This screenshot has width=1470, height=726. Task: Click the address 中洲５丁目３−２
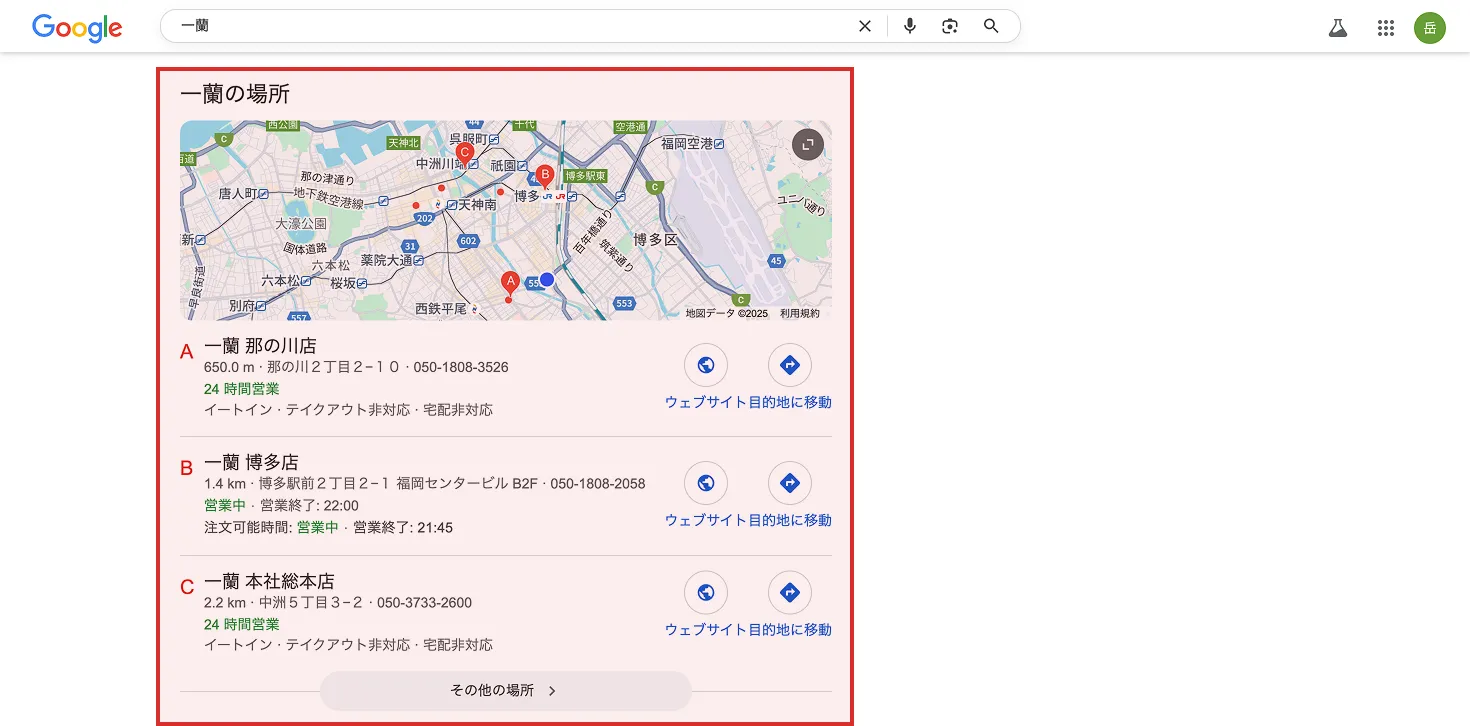click(313, 603)
